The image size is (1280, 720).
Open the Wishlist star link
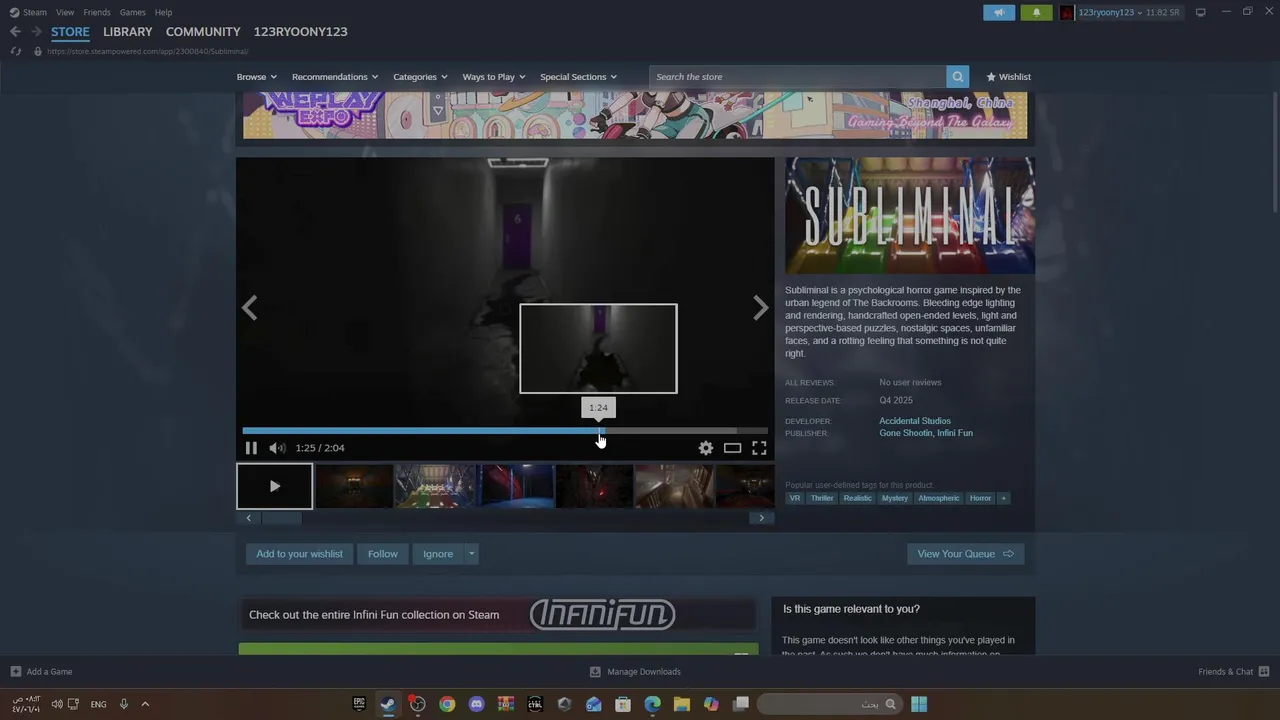pyautogui.click(x=1008, y=77)
